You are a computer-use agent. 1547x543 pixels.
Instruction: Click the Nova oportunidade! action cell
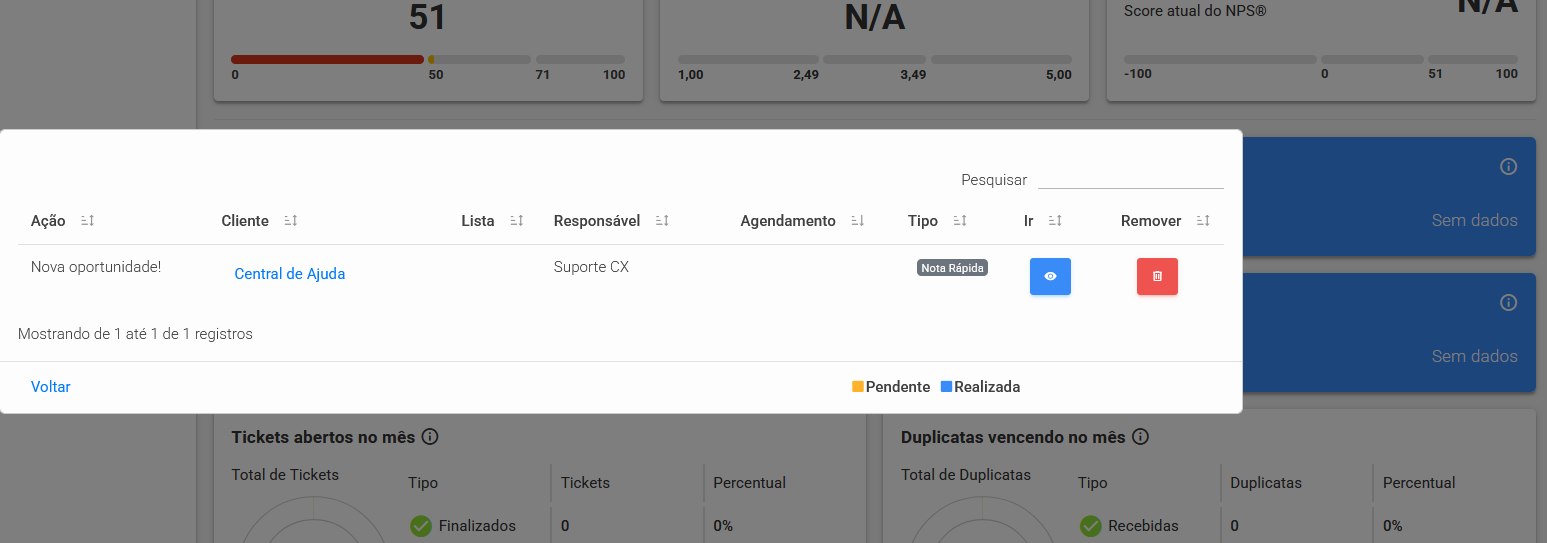(x=96, y=267)
